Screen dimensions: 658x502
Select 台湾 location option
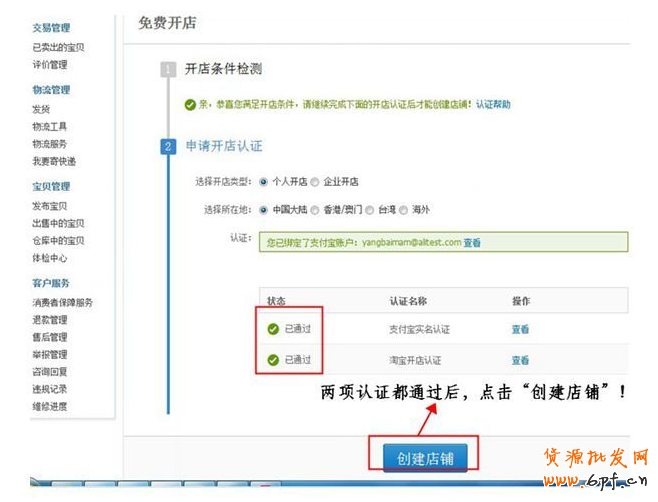(370, 210)
